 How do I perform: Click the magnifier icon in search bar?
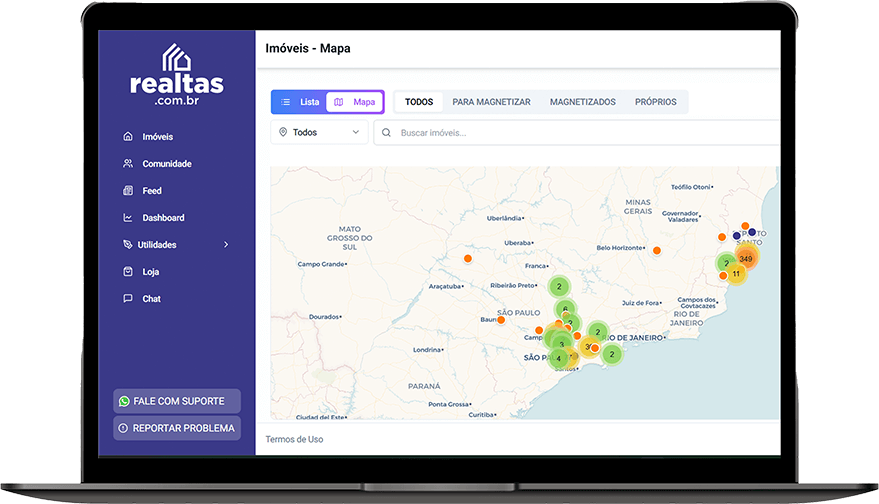[x=386, y=133]
